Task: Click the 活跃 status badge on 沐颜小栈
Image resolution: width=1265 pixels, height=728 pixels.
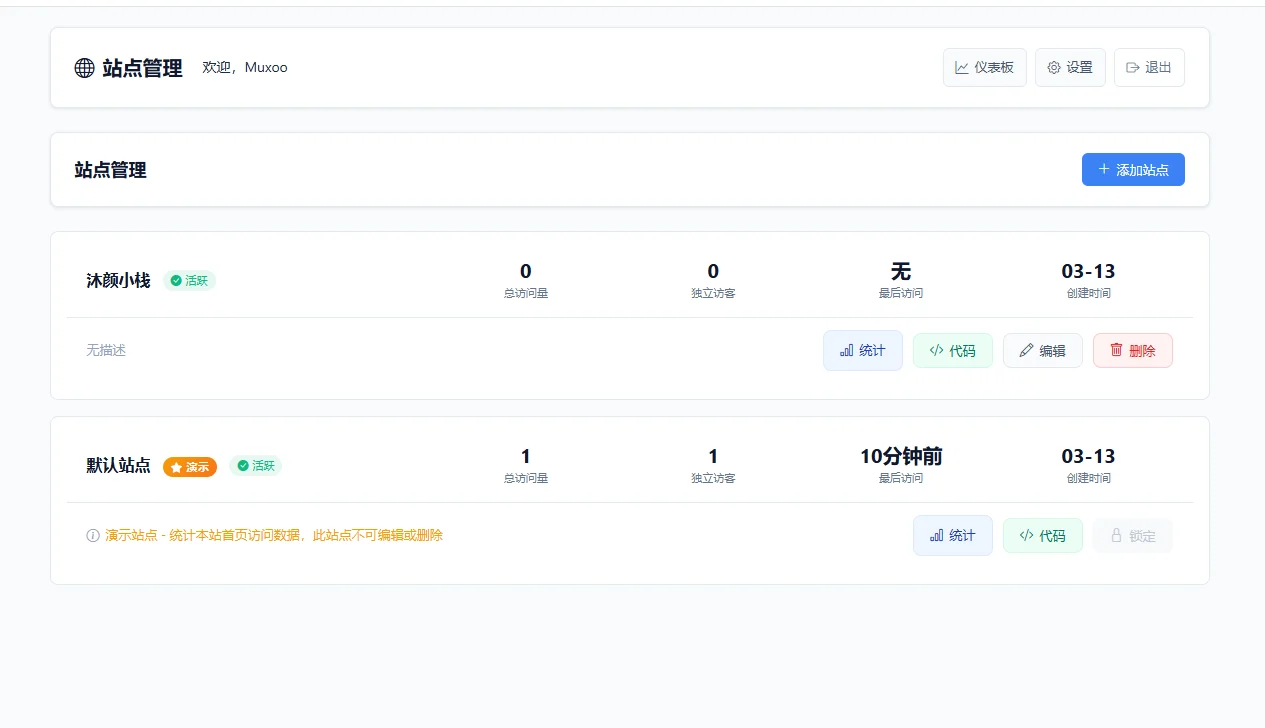Action: pyautogui.click(x=189, y=281)
